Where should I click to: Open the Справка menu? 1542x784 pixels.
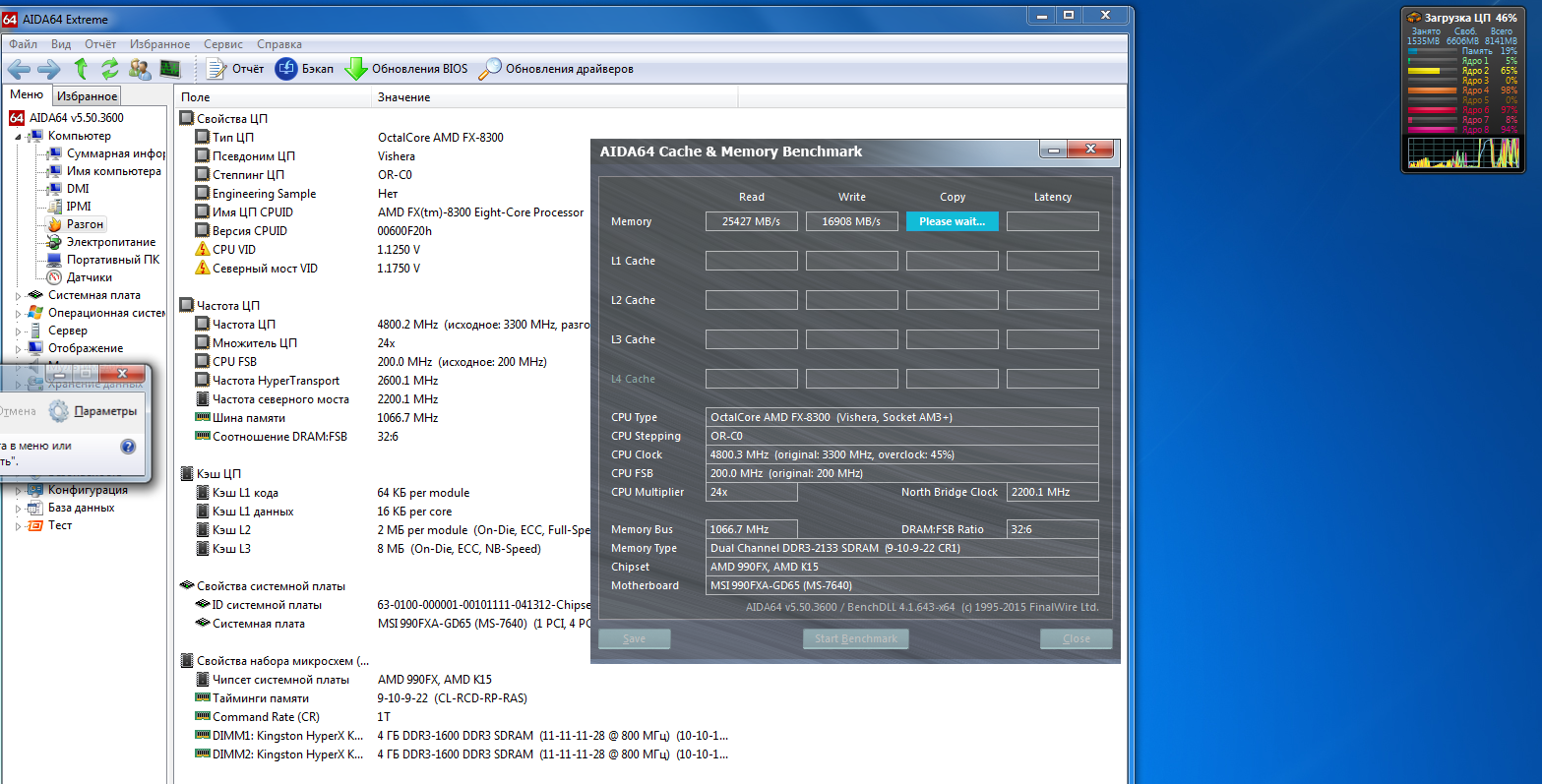(x=279, y=44)
